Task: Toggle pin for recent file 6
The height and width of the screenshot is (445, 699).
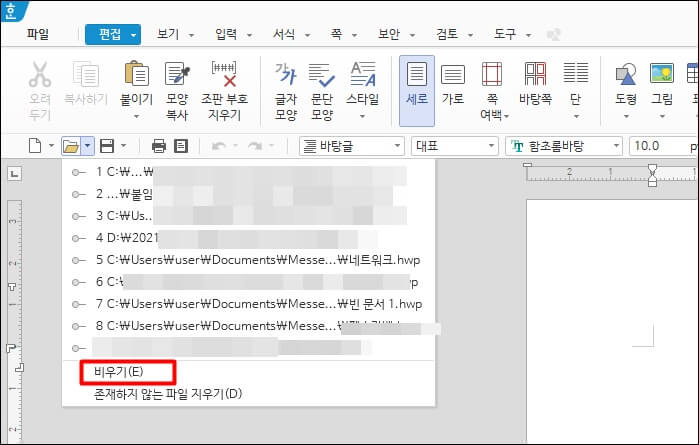Action: click(x=79, y=282)
